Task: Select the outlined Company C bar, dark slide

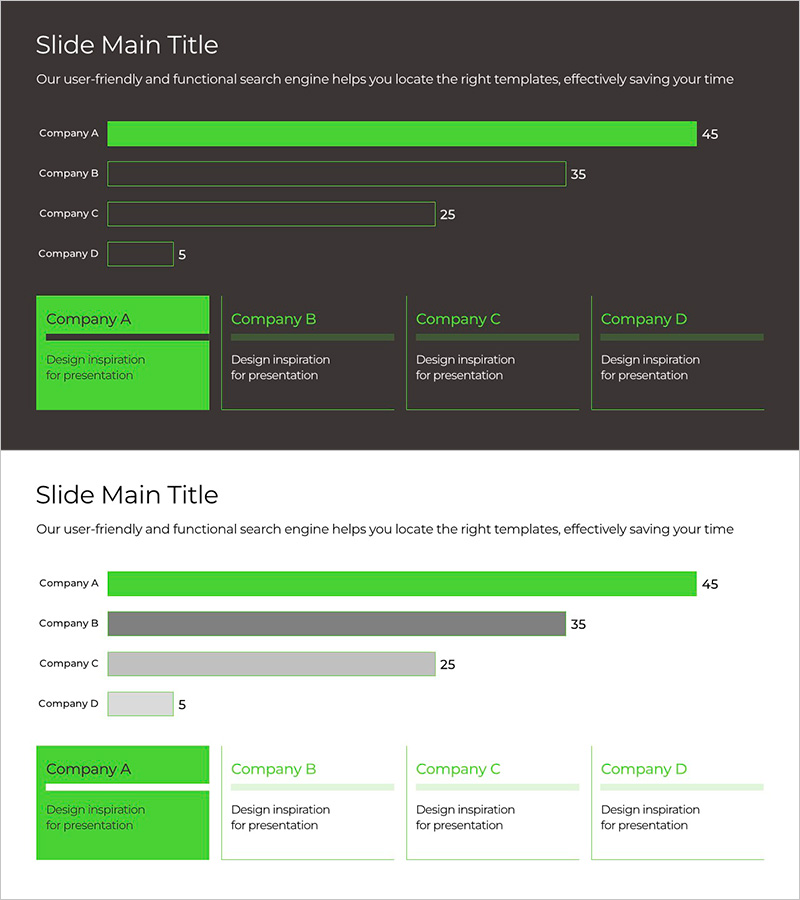Action: (x=271, y=214)
